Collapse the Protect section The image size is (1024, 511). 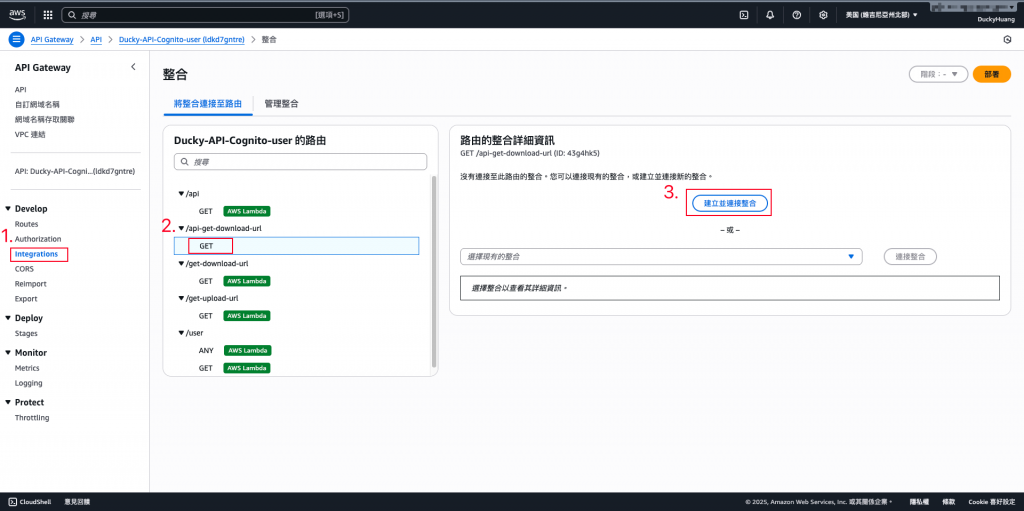coord(8,403)
